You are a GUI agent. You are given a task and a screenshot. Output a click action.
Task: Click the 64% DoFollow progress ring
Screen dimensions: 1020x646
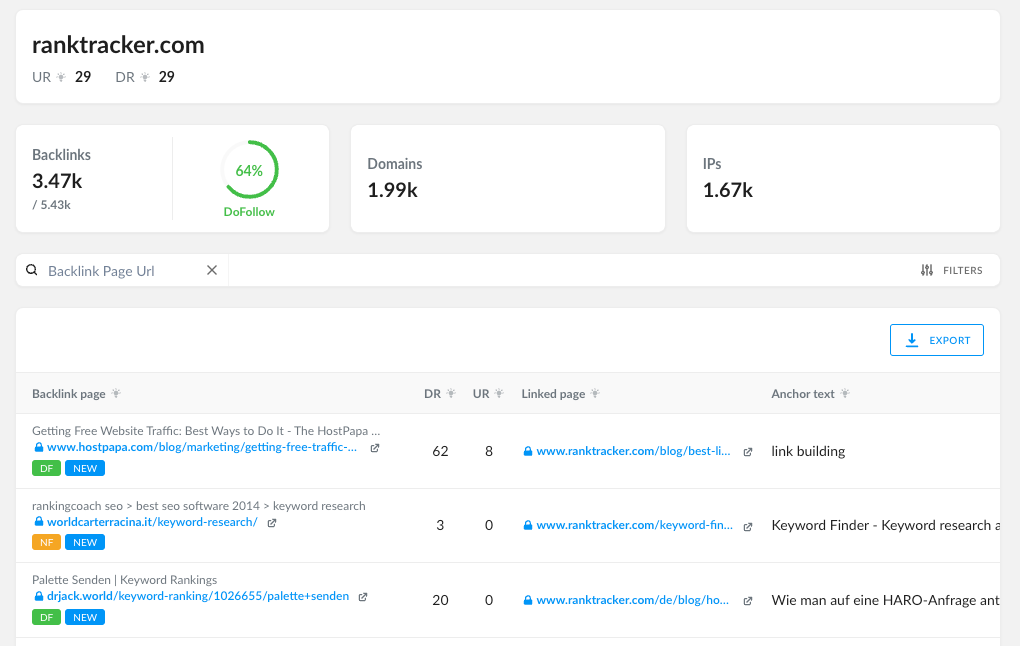pyautogui.click(x=250, y=170)
